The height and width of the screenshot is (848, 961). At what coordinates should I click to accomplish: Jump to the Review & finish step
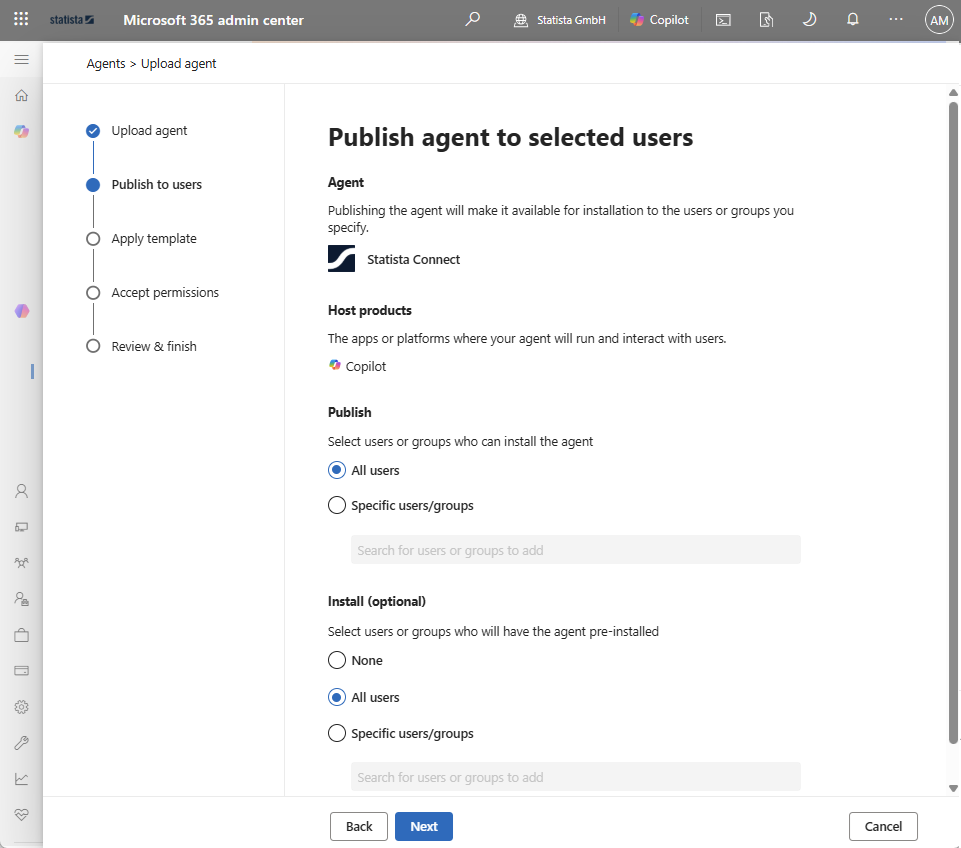click(142, 346)
